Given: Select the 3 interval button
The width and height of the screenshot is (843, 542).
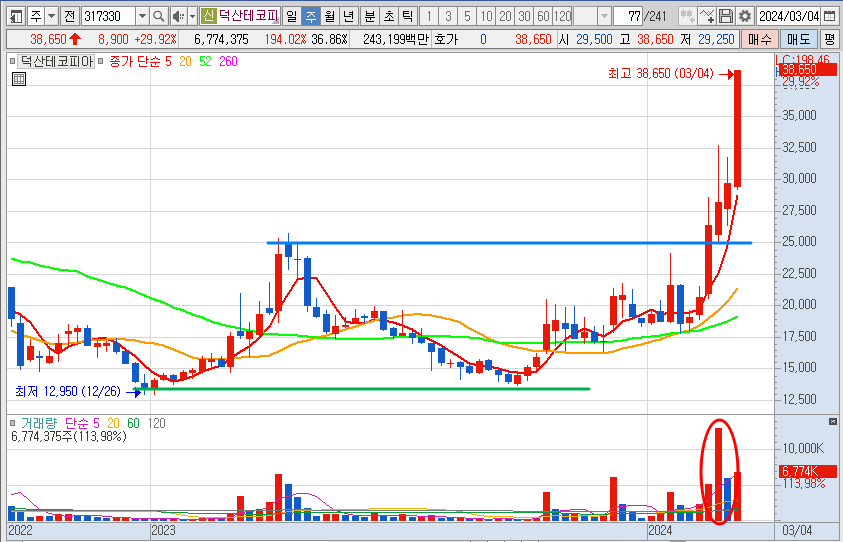Looking at the screenshot, I should click(448, 17).
